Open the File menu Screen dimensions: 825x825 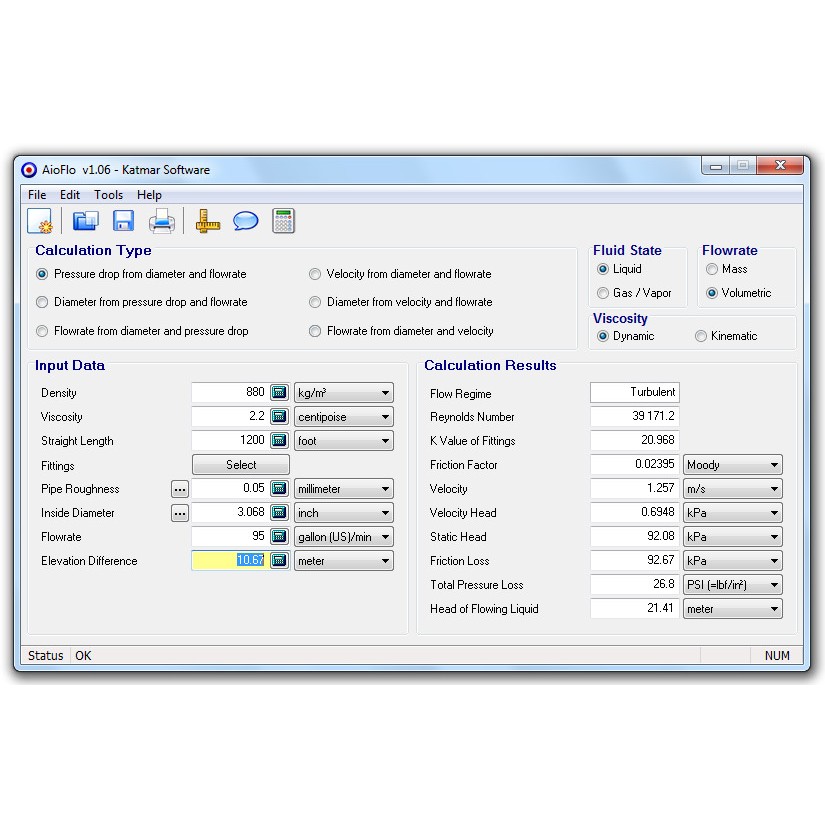coord(37,195)
